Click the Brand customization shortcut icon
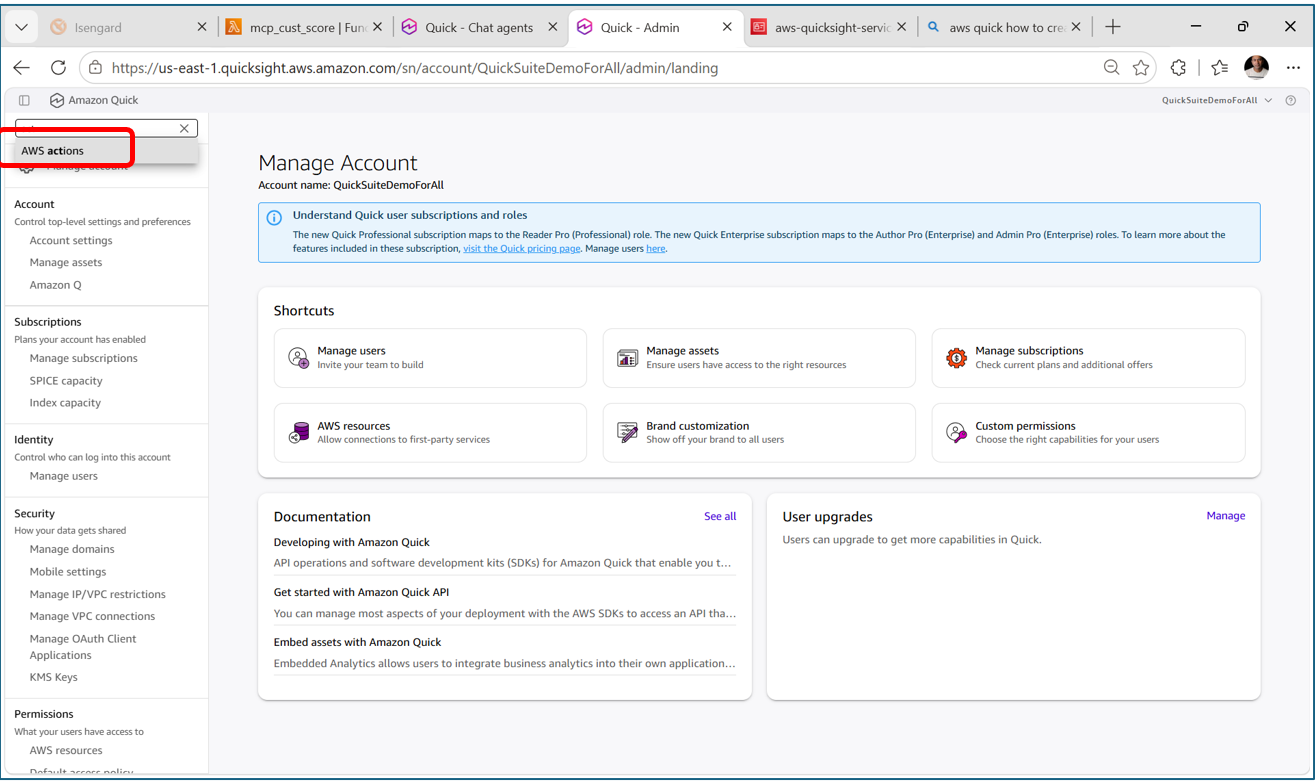This screenshot has height=781, width=1315. click(x=627, y=433)
